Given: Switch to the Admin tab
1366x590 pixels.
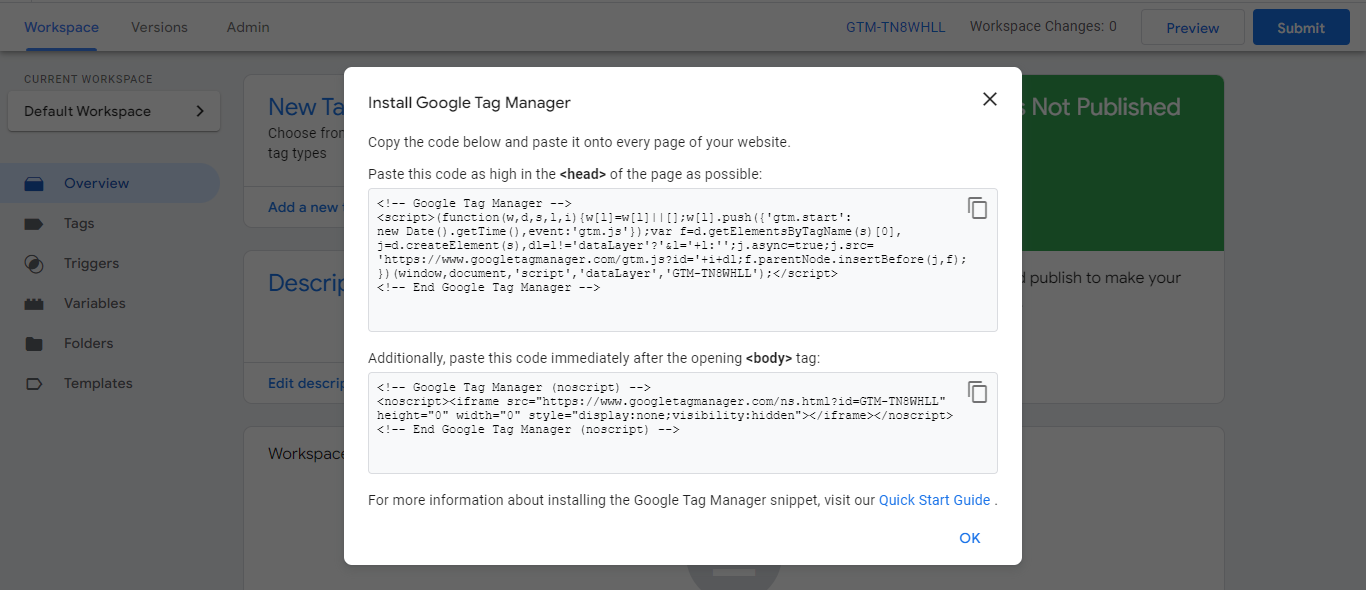Looking at the screenshot, I should point(248,27).
